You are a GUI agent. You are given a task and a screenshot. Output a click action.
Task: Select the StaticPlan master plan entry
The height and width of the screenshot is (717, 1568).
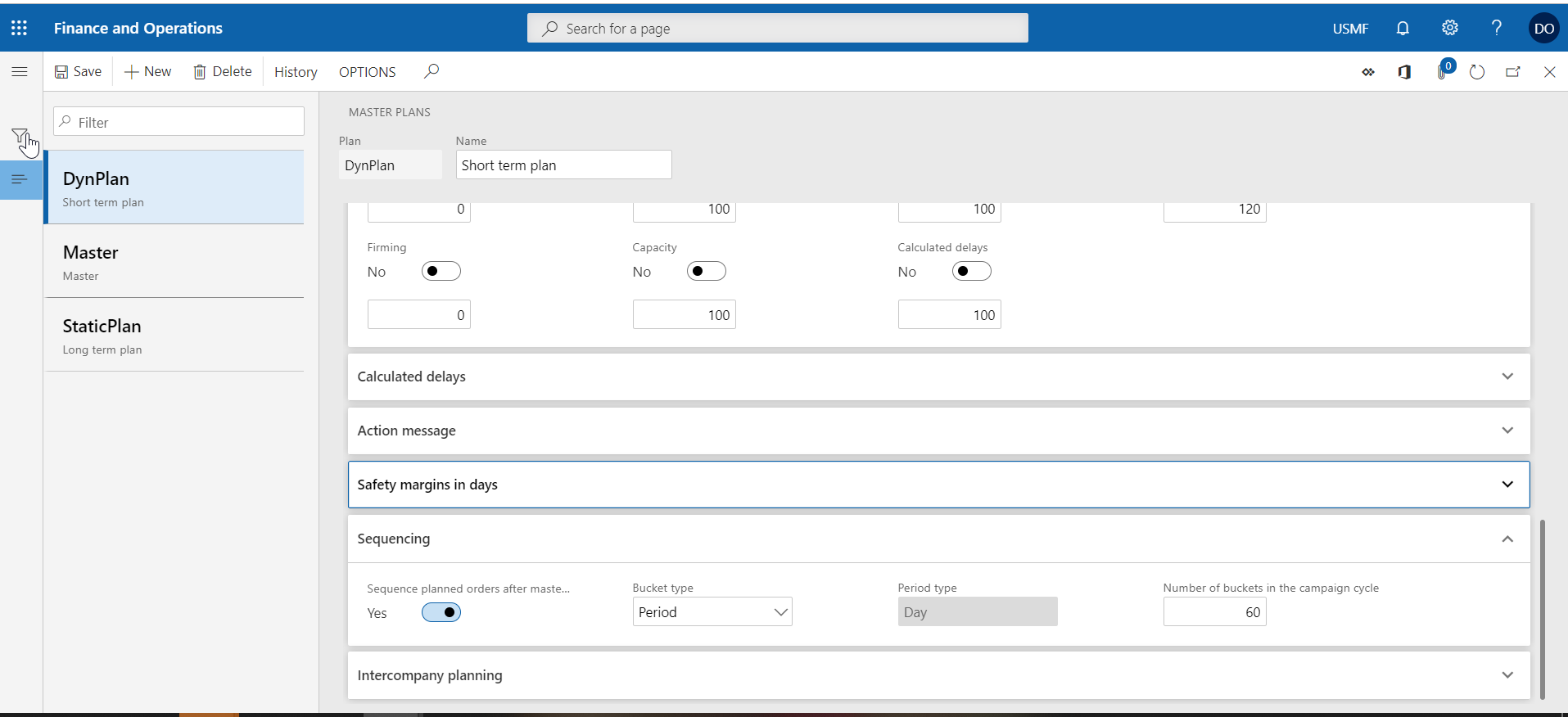point(174,336)
